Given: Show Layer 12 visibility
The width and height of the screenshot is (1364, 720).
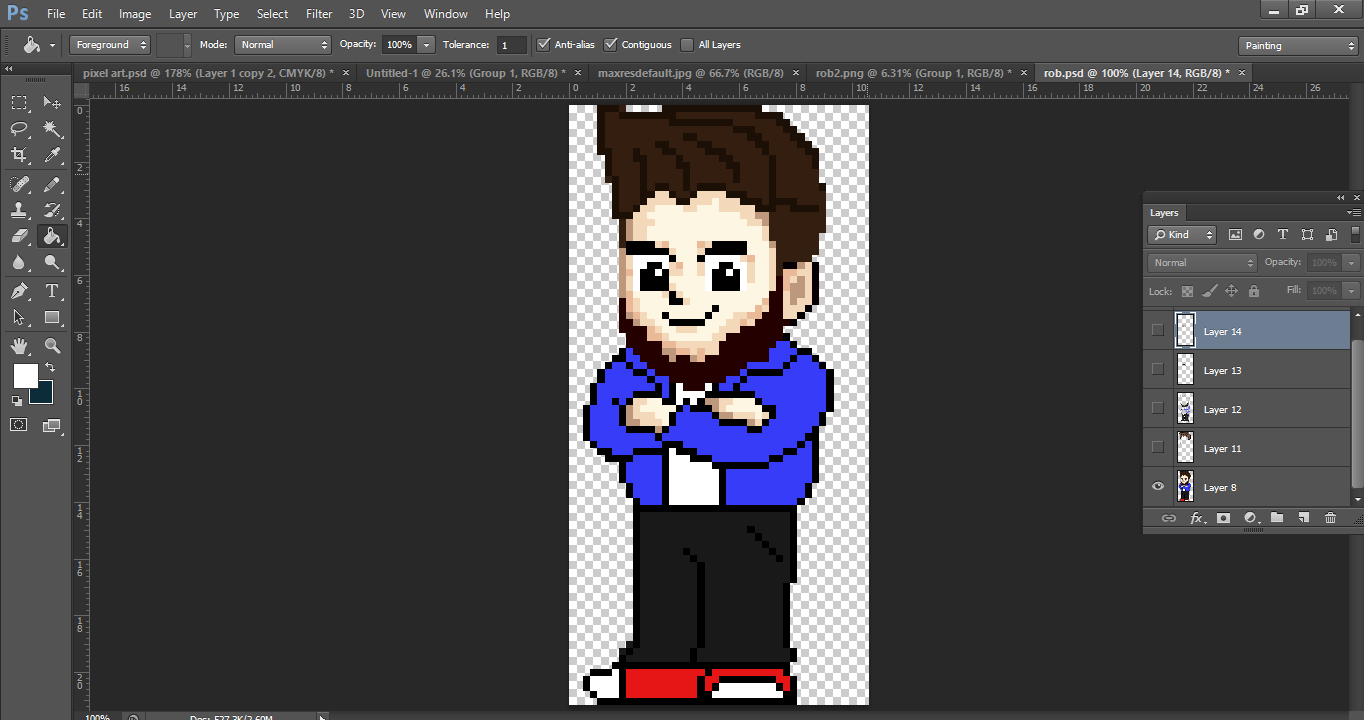Looking at the screenshot, I should coord(1158,408).
